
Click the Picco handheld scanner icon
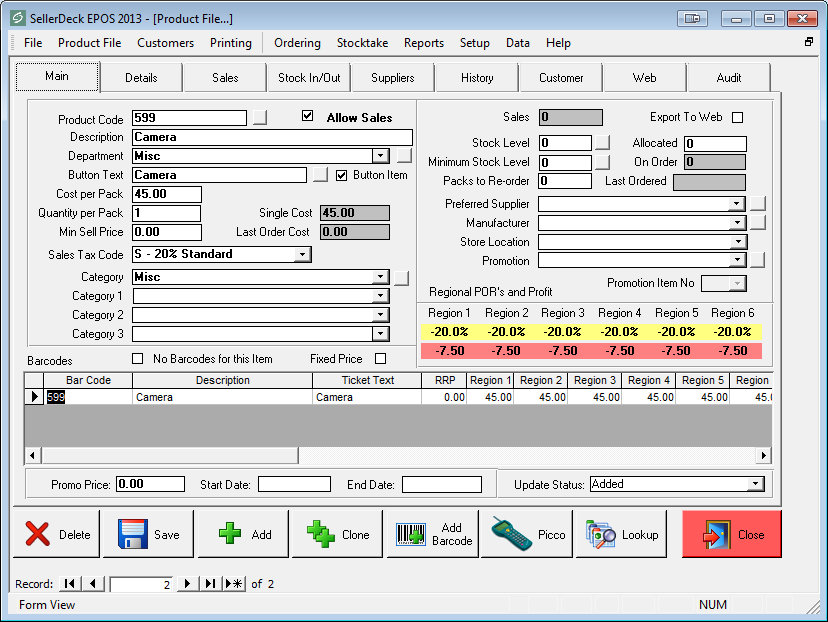pos(511,534)
